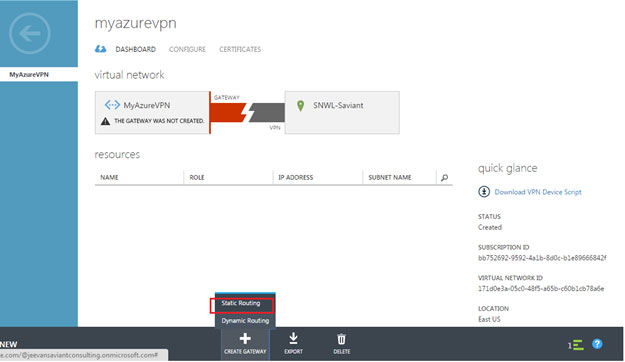Click the NEW button in bottom bar
Viewport: 625px width, 362px height.
(x=9, y=344)
